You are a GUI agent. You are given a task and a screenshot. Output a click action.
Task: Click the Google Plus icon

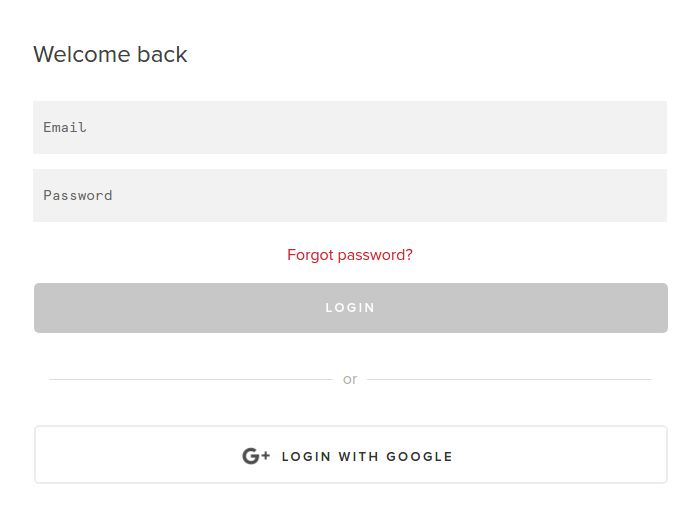[256, 456]
